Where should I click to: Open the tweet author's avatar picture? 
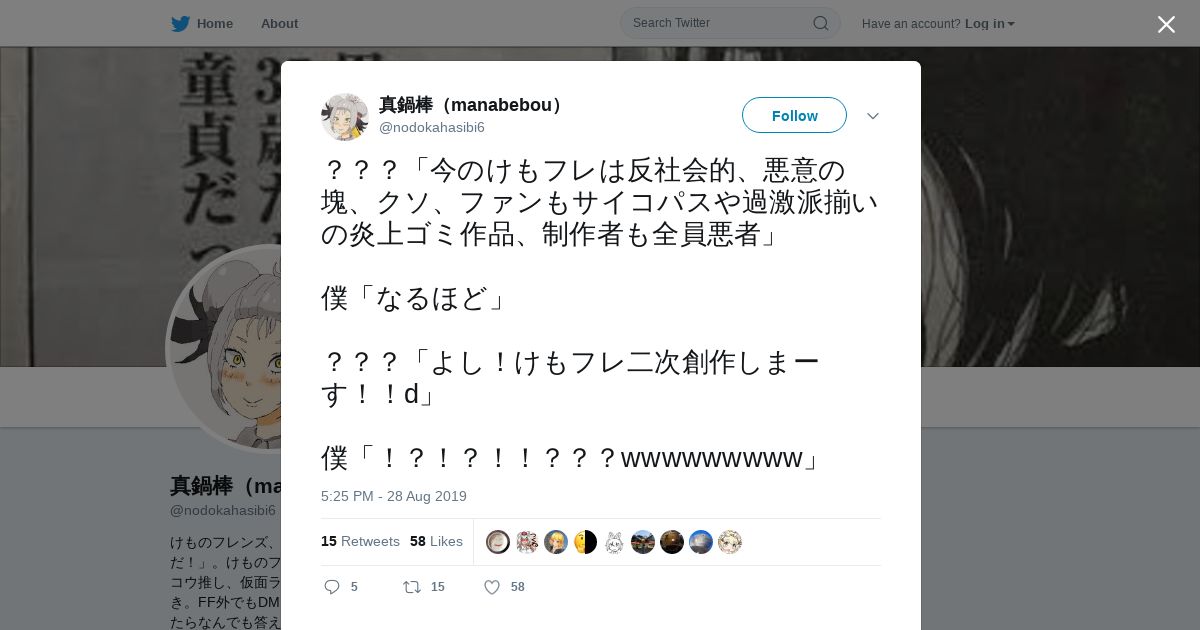[345, 117]
